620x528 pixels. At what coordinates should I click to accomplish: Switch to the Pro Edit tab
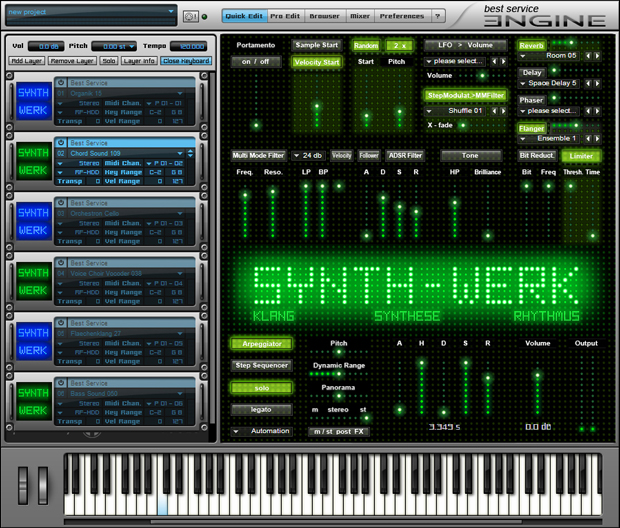click(285, 16)
